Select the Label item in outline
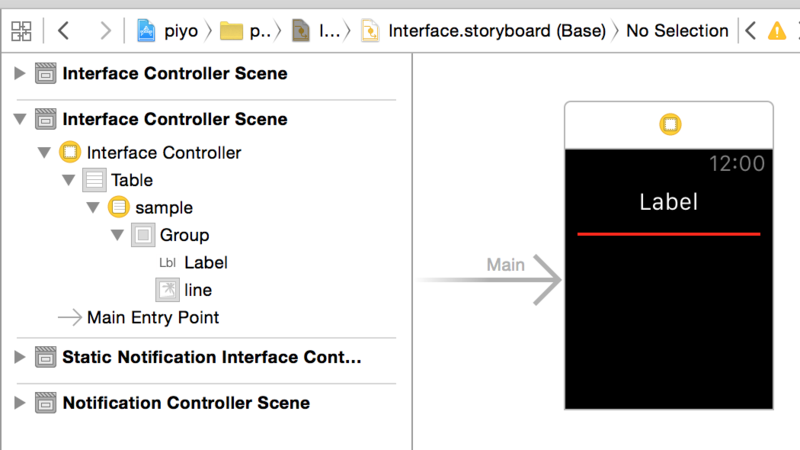The height and width of the screenshot is (450, 800). click(205, 262)
